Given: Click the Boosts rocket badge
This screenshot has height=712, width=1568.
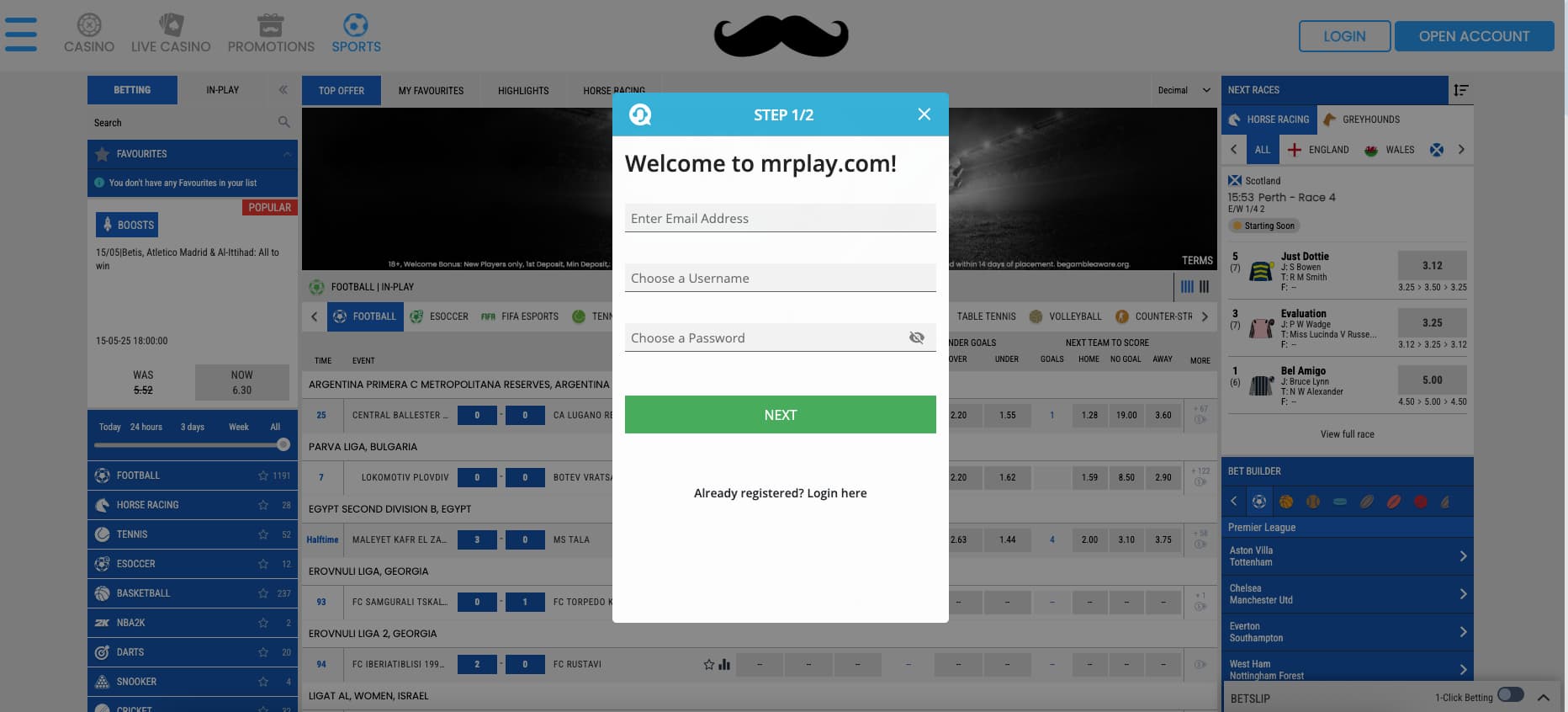Looking at the screenshot, I should pyautogui.click(x=127, y=225).
